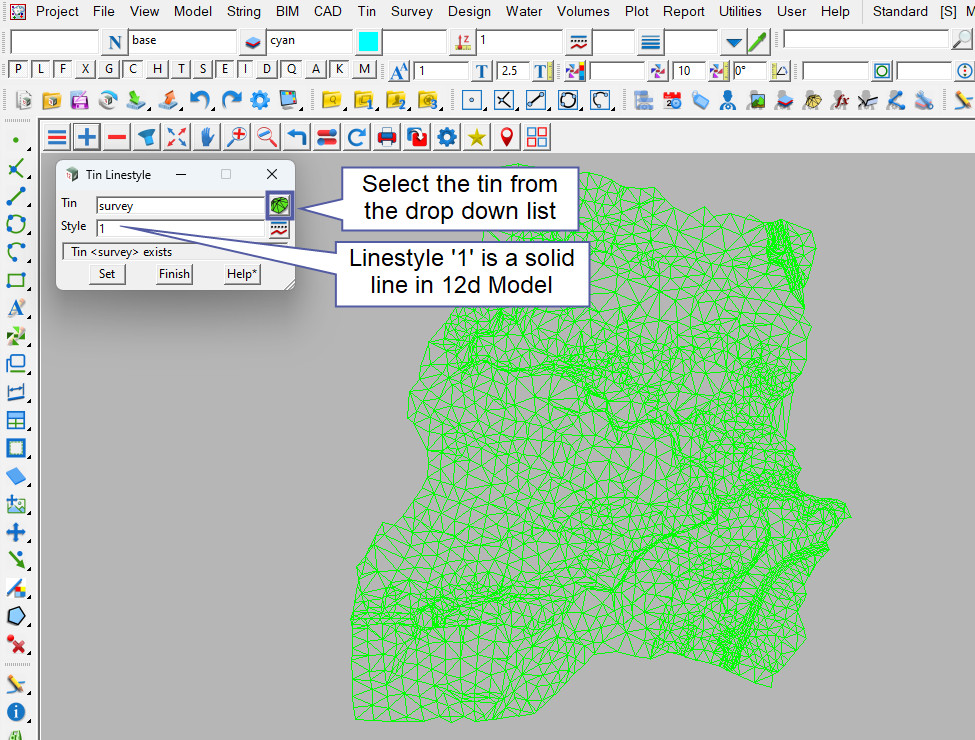Screen dimensions: 975x740
Task: Click the red location pin icon
Action: point(507,137)
